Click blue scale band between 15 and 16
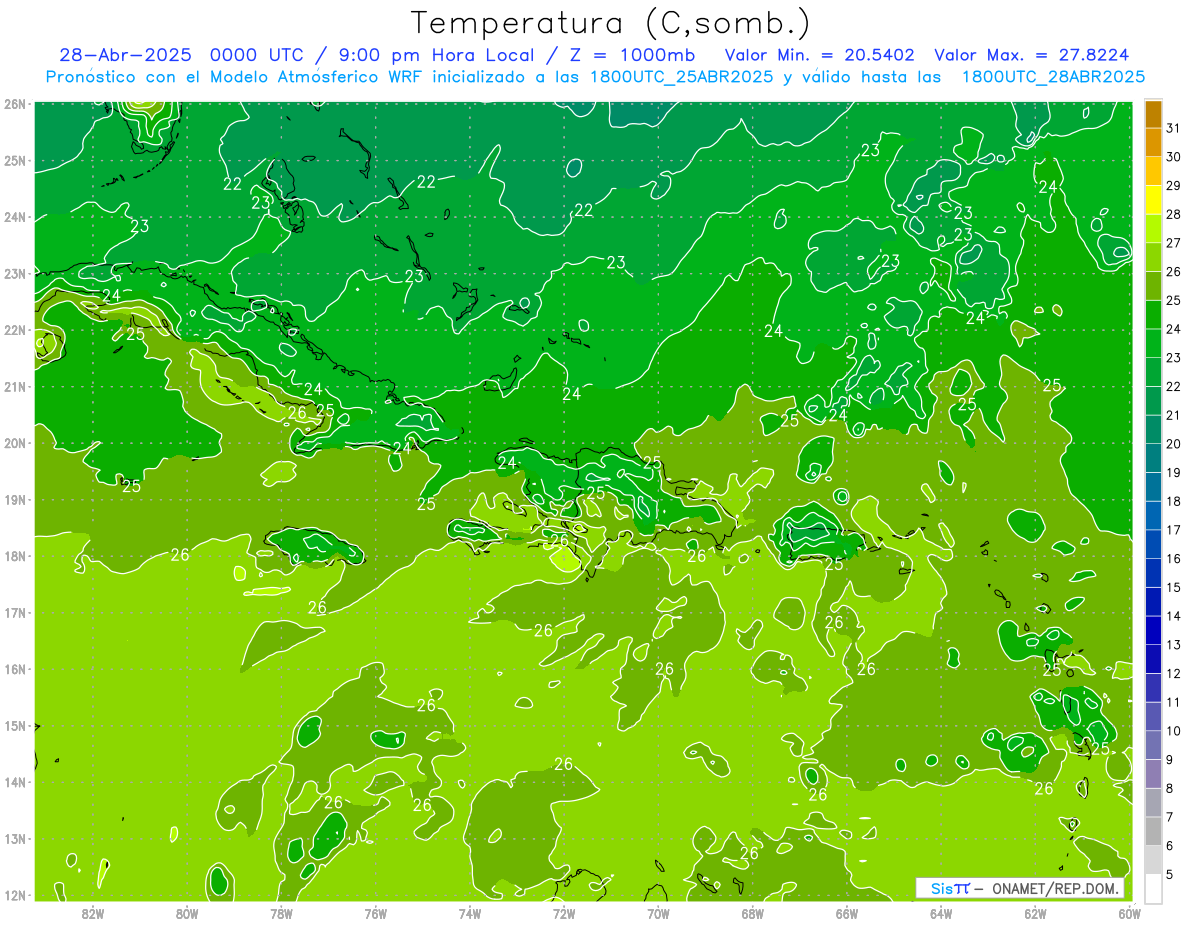 click(x=1153, y=573)
